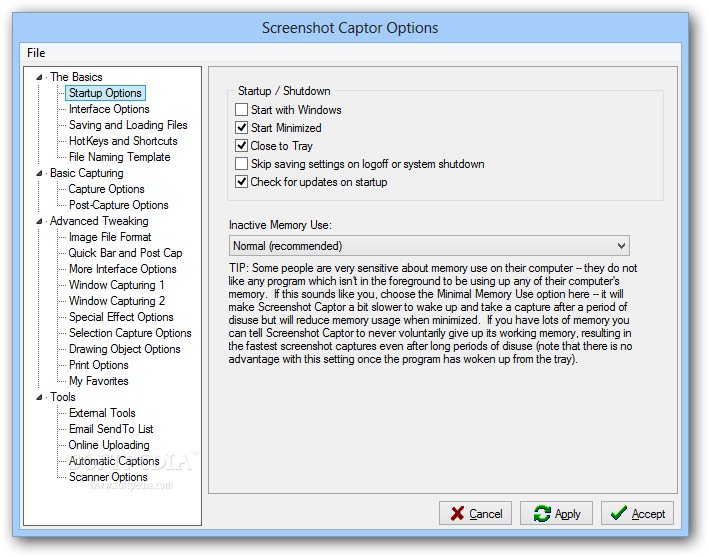
Task: Open Email SendTo List
Action: pos(111,429)
